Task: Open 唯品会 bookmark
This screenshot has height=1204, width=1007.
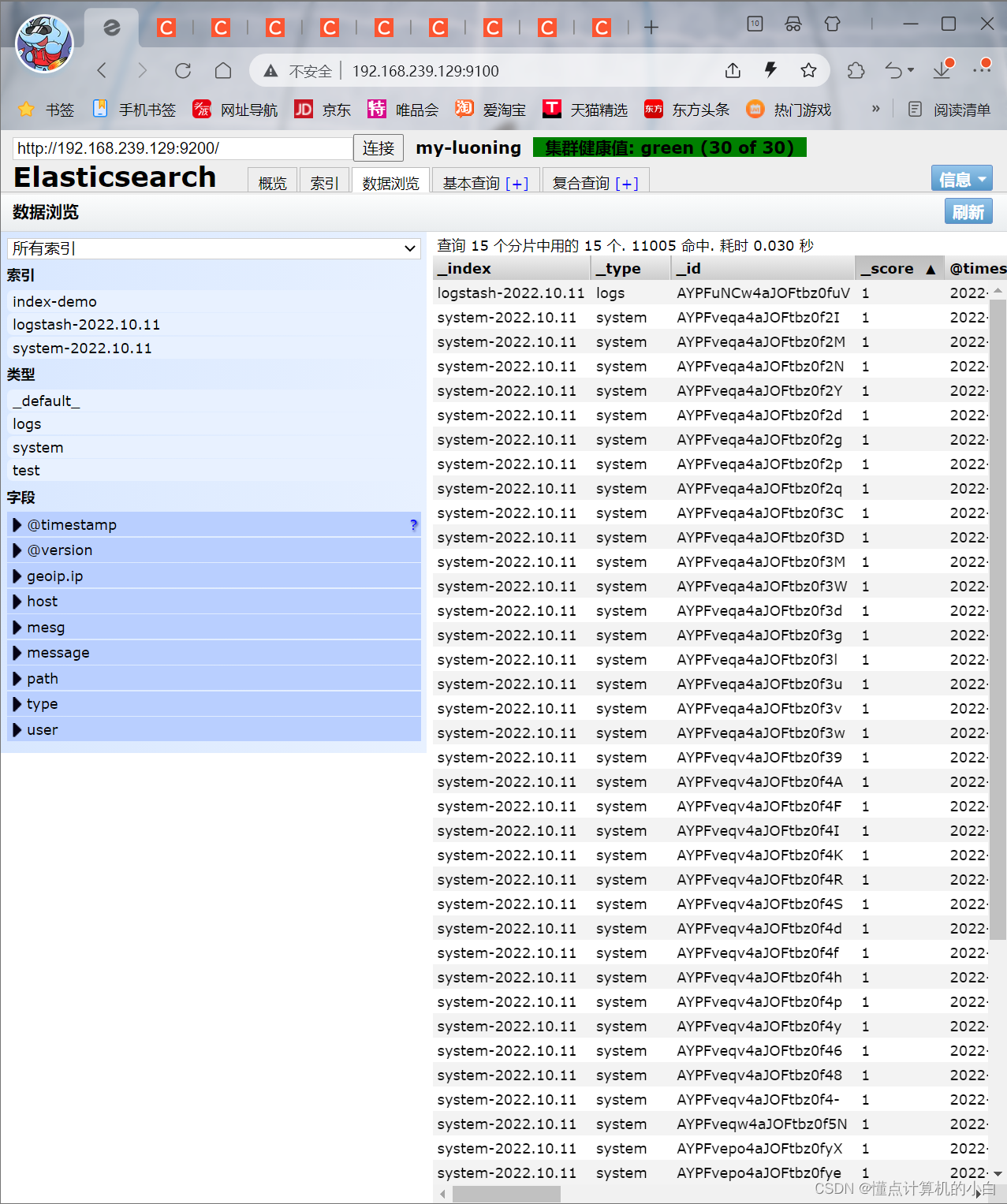Action: point(403,110)
